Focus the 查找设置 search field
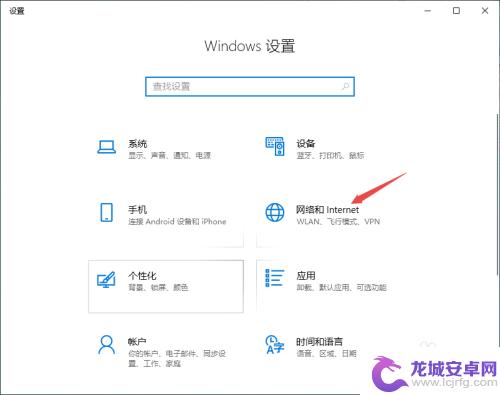Image resolution: width=500 pixels, height=395 pixels. click(250, 87)
